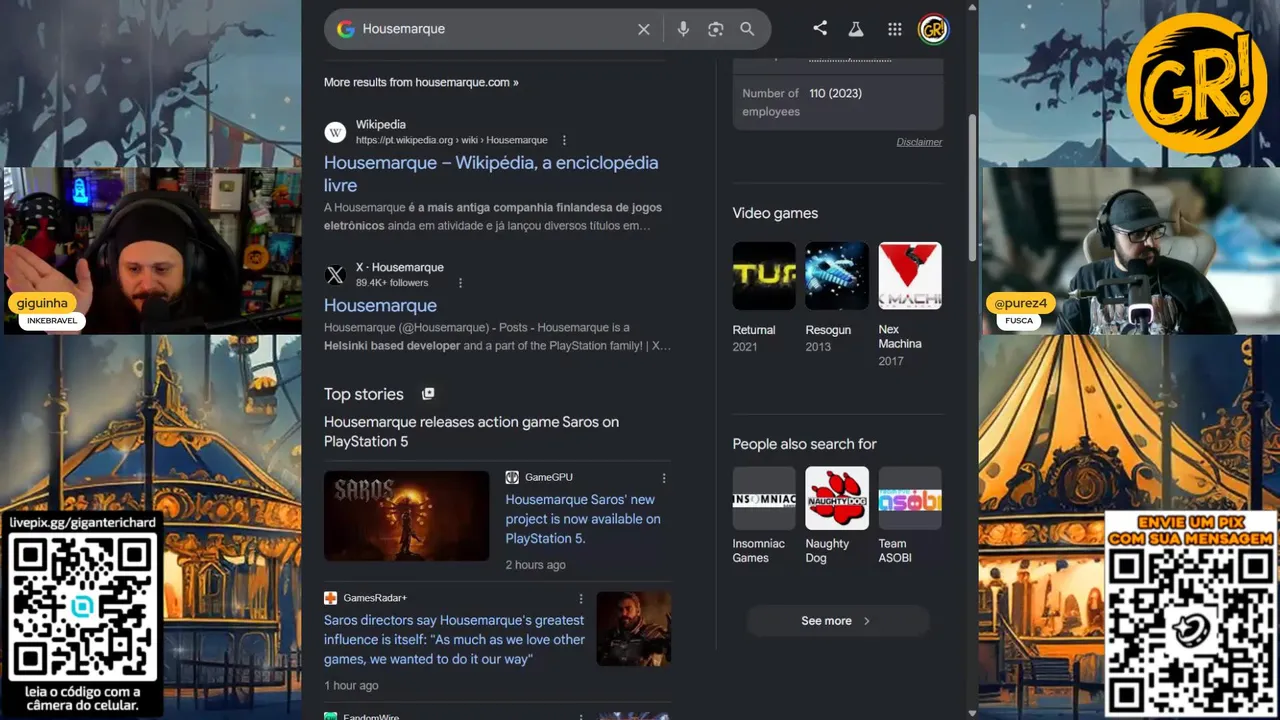
Task: Click the 110 (2023) employees value
Action: [x=835, y=93]
